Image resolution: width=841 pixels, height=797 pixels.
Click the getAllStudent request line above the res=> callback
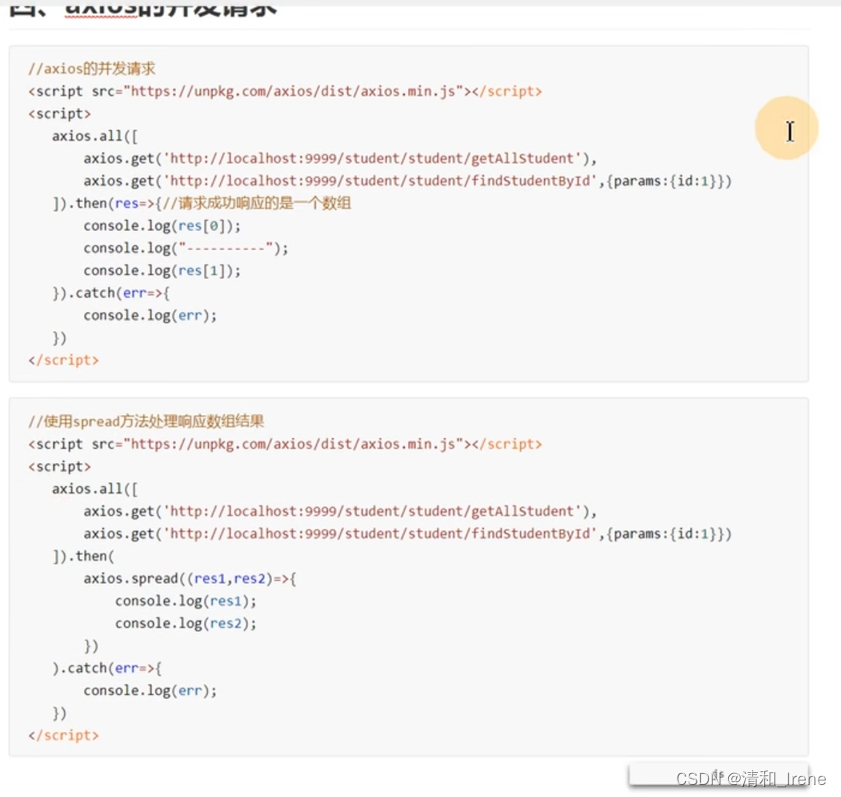click(x=340, y=159)
